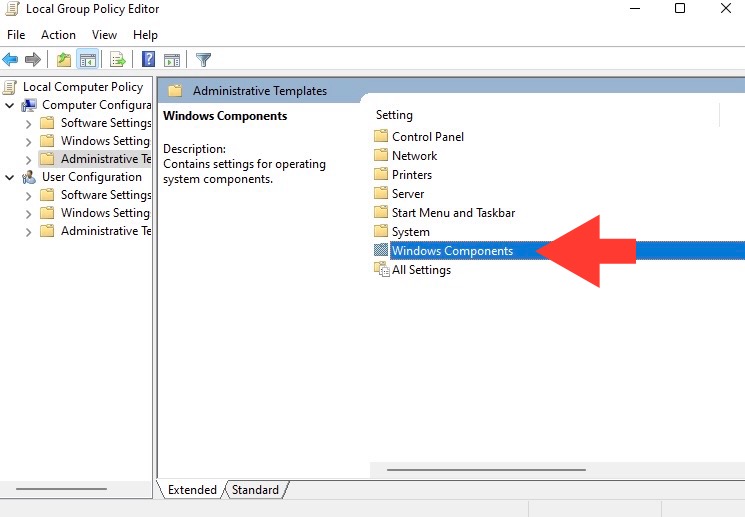The height and width of the screenshot is (517, 745).
Task: Click the All Settings icon
Action: (x=382, y=269)
